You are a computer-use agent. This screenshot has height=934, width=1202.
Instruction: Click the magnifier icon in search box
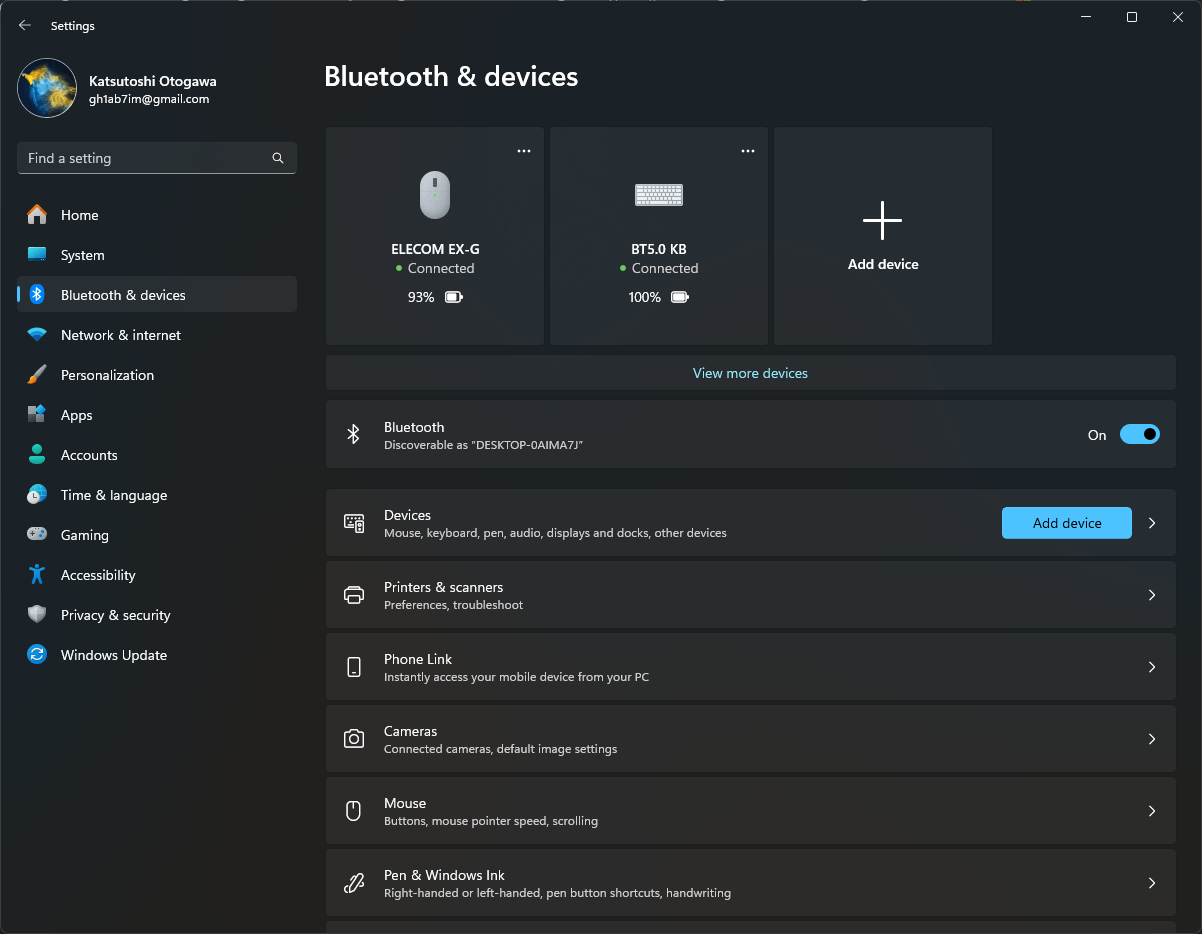click(278, 158)
